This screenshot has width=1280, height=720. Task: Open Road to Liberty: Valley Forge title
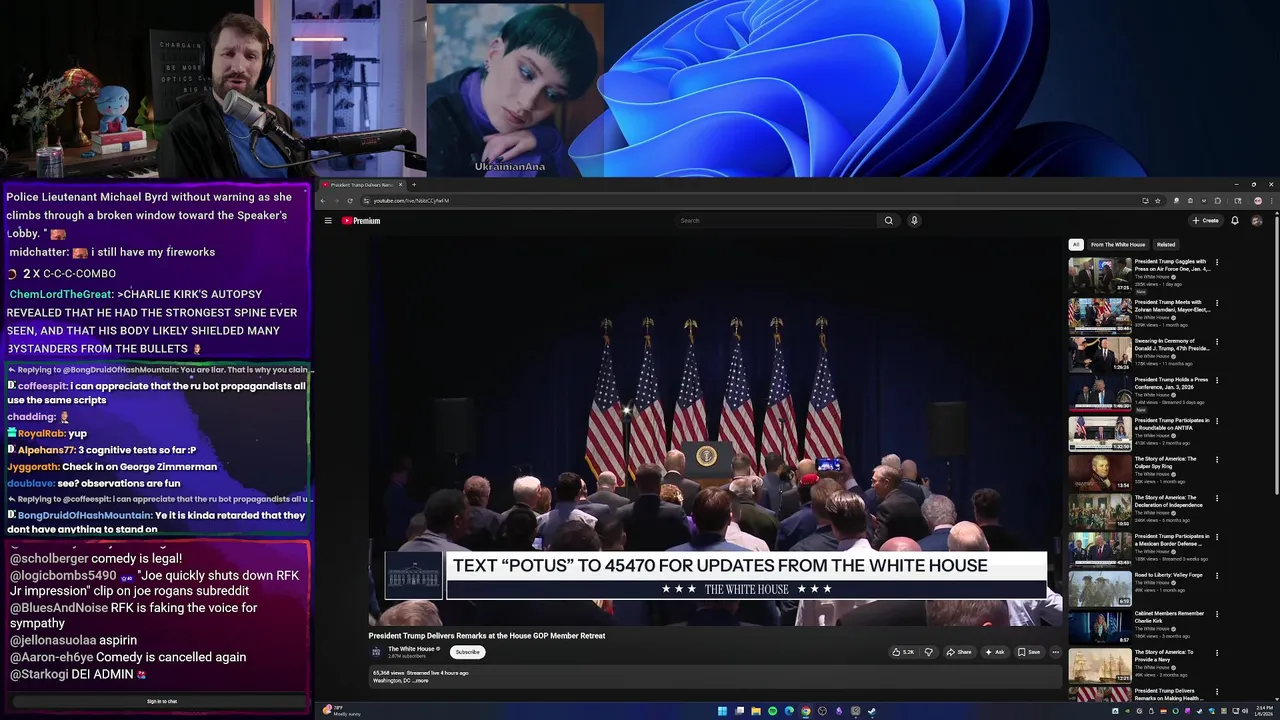click(x=1169, y=575)
